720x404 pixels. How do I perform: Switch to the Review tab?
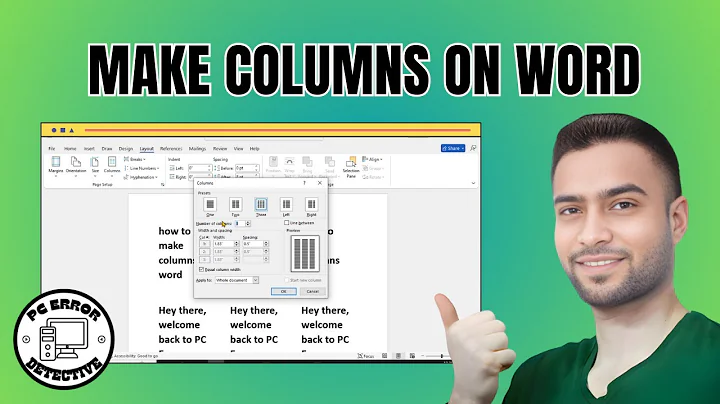[x=220, y=149]
